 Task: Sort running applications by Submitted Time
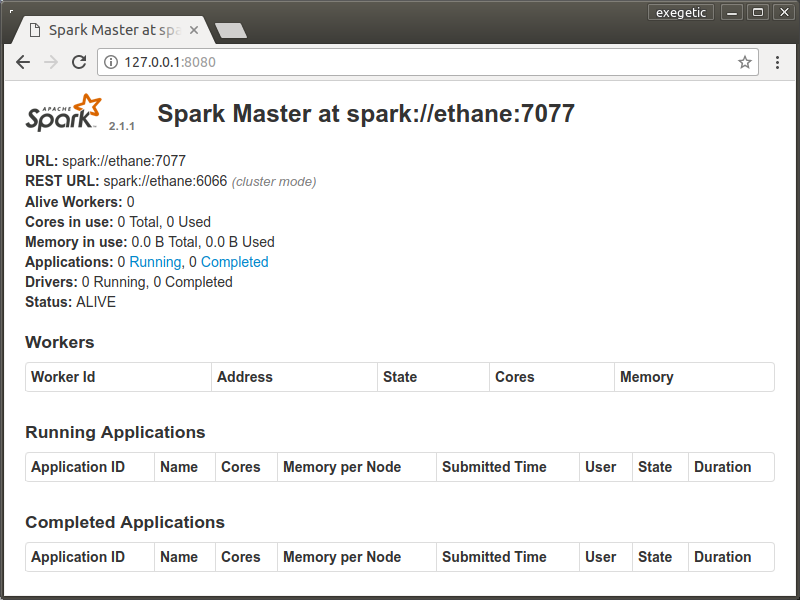pos(494,467)
